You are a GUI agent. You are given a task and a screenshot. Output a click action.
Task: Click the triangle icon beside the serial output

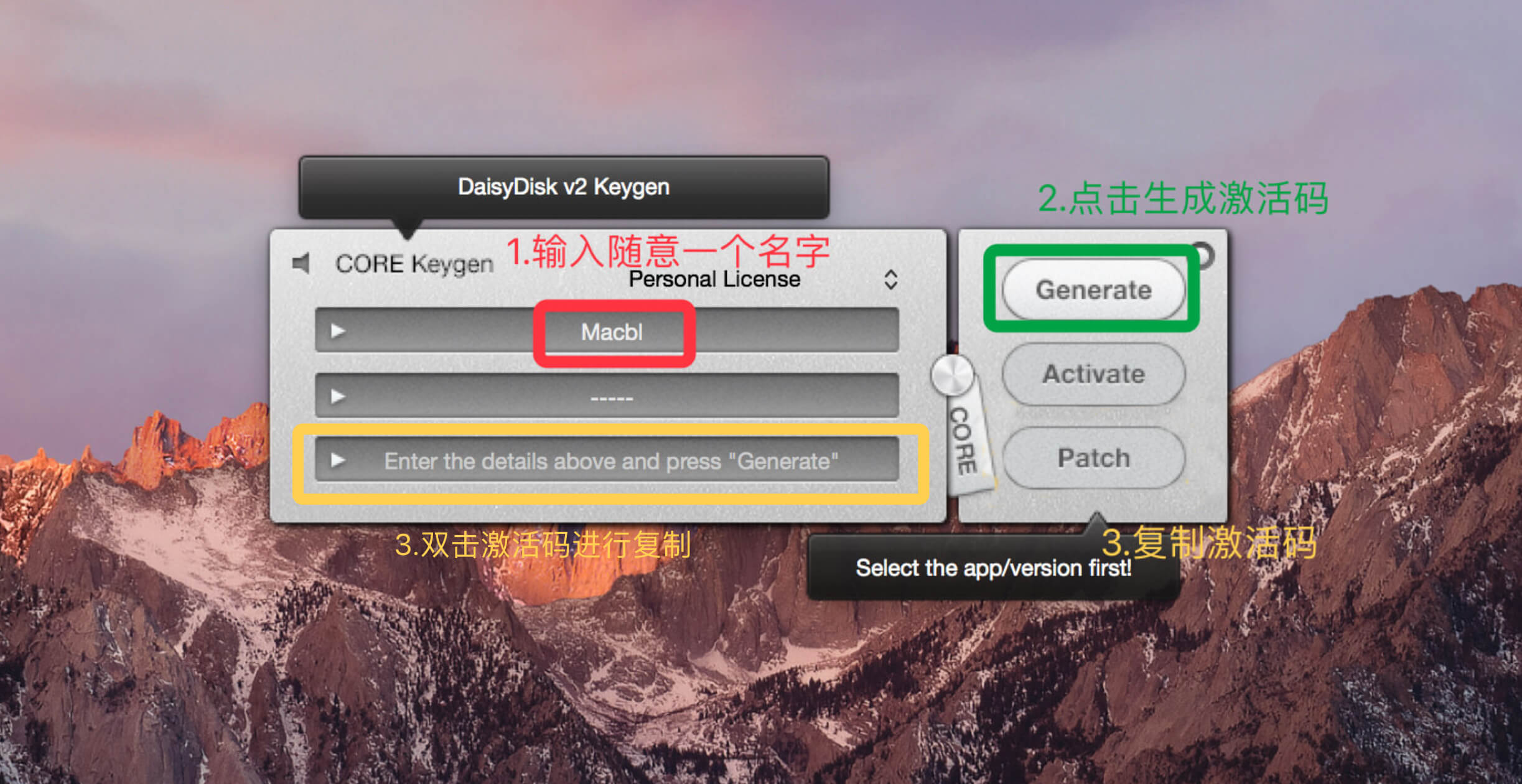coord(338,460)
